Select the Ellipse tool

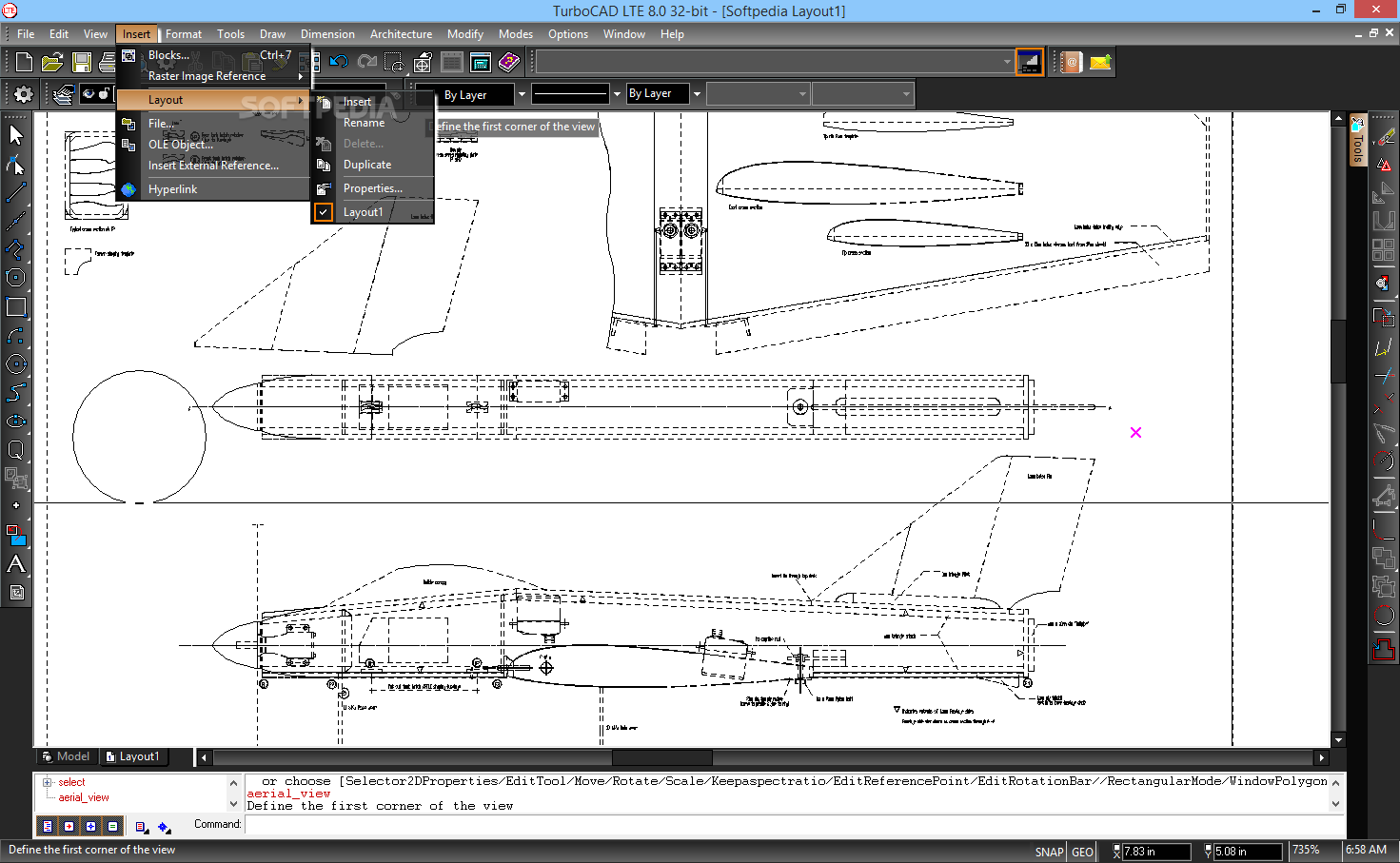point(16,421)
